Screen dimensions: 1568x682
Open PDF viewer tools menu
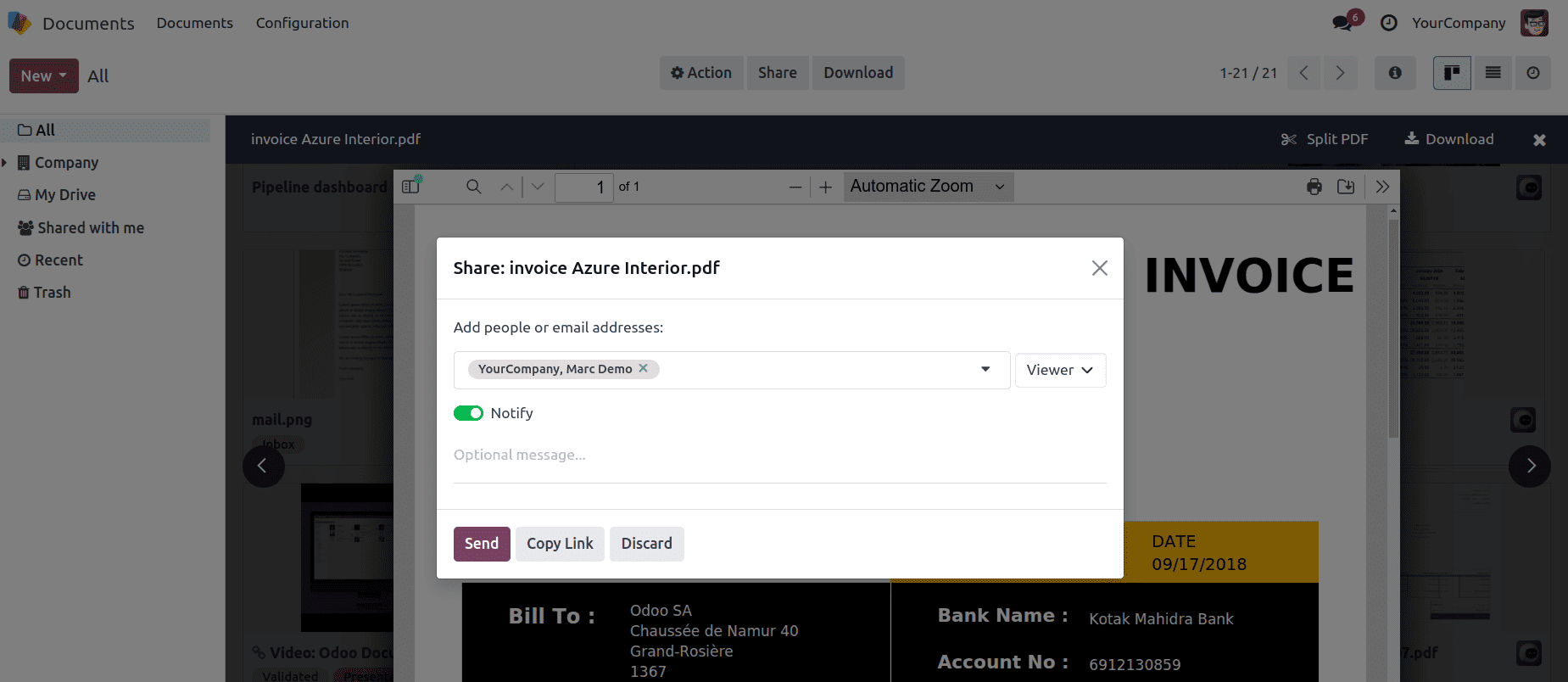(1383, 187)
